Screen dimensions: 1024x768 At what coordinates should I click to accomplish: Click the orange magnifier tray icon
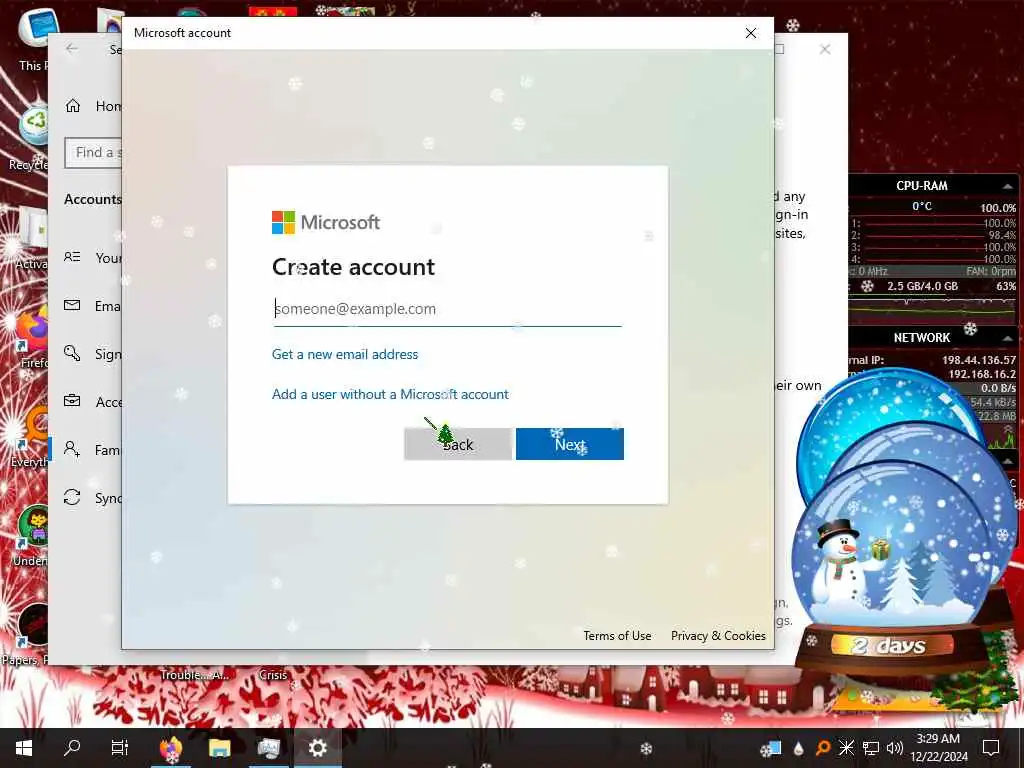pyautogui.click(x=823, y=748)
